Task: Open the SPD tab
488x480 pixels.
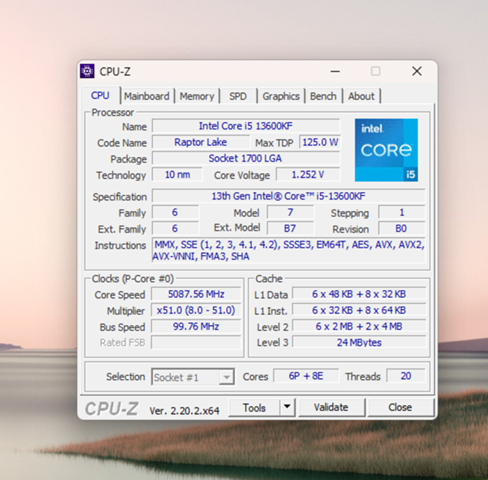Action: [238, 96]
